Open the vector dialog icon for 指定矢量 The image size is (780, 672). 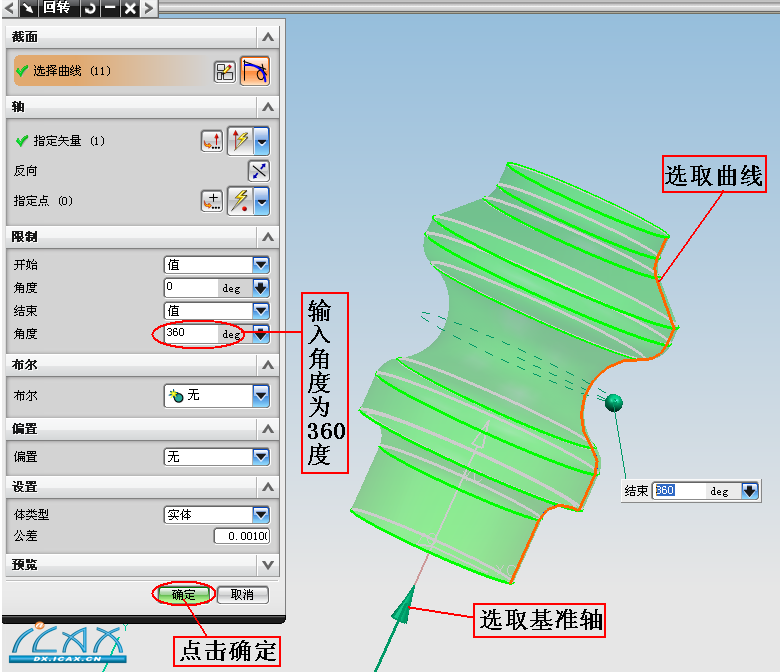(211, 141)
